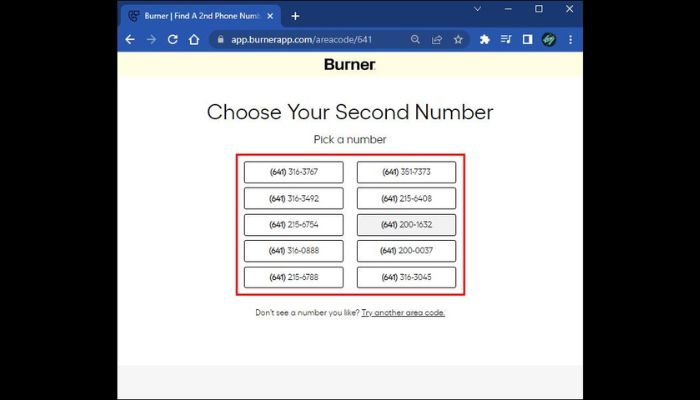Close the Burner browser tab
700x400 pixels.
(x=270, y=16)
